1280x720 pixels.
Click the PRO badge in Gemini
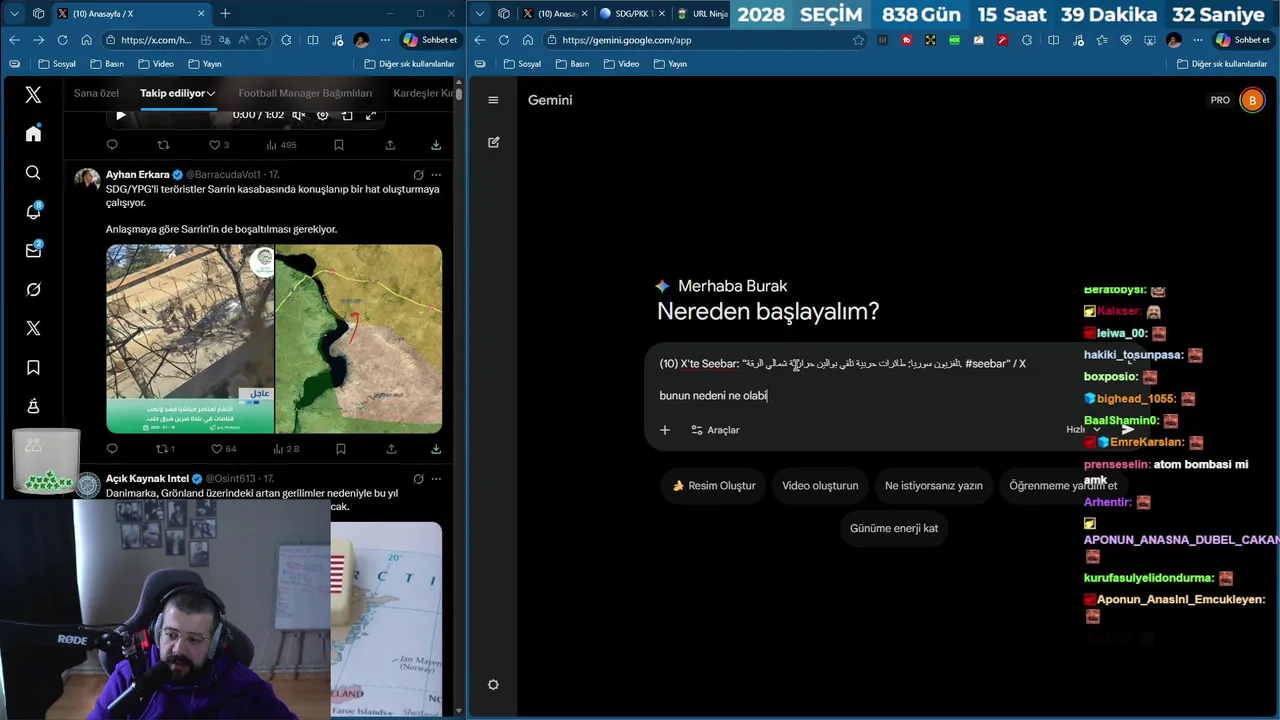[1220, 100]
